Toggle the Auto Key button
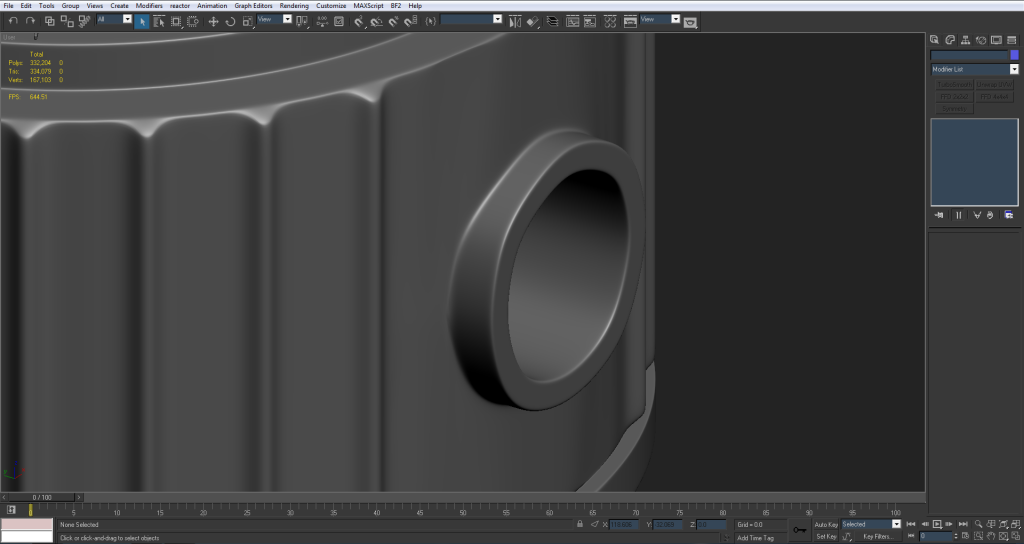Image resolution: width=1024 pixels, height=544 pixels. pyautogui.click(x=826, y=524)
